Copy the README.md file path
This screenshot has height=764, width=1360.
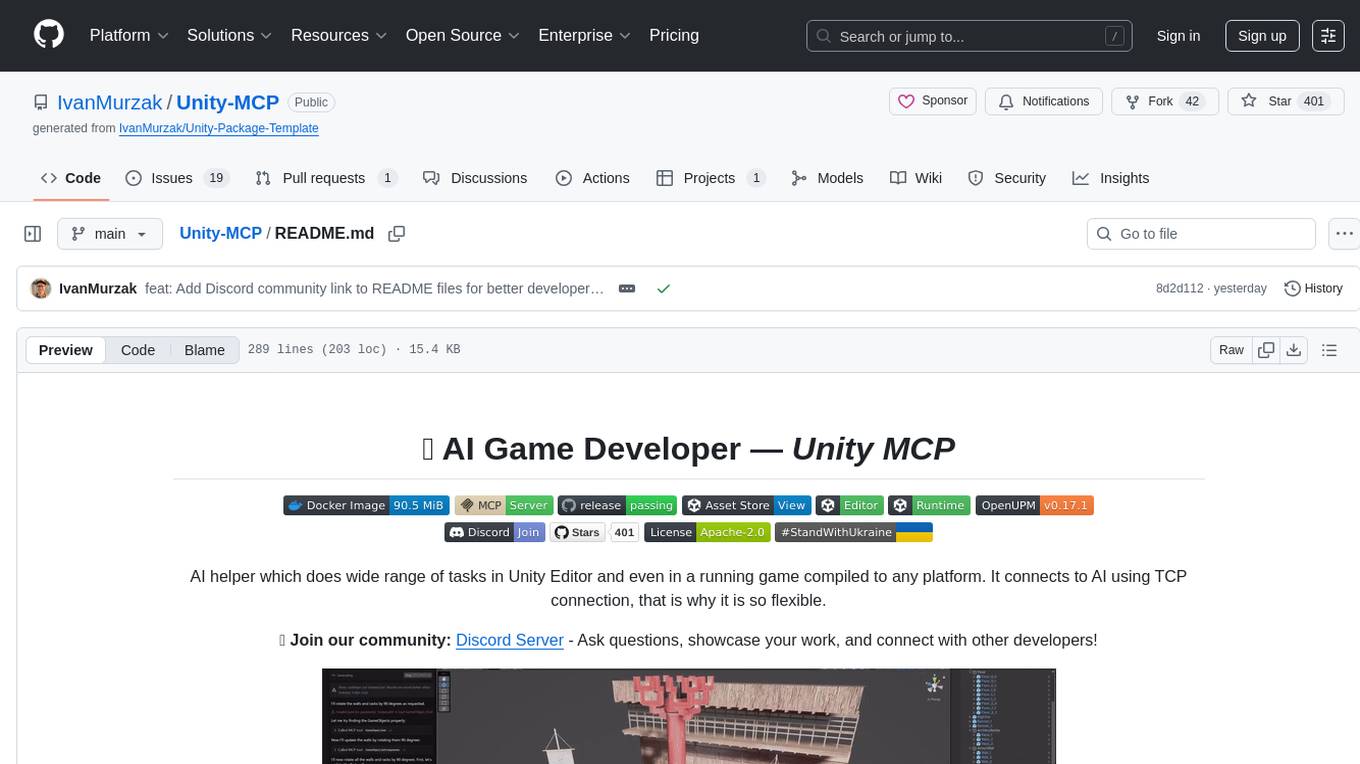coord(397,233)
